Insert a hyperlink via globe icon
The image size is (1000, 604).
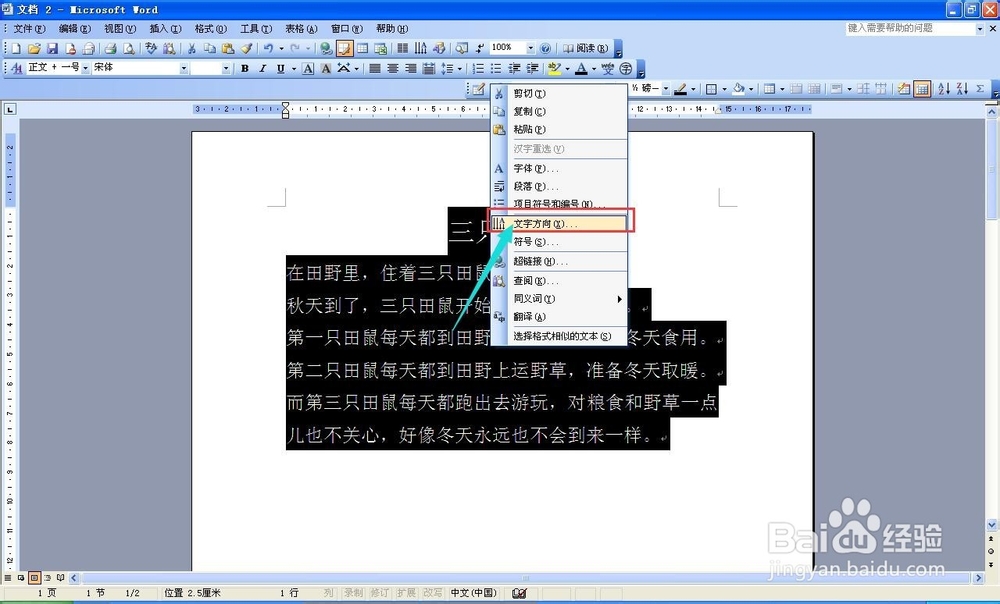point(327,48)
